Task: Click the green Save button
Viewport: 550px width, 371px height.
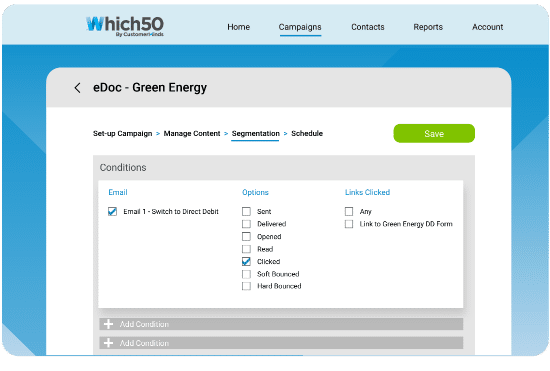Action: [x=434, y=134]
